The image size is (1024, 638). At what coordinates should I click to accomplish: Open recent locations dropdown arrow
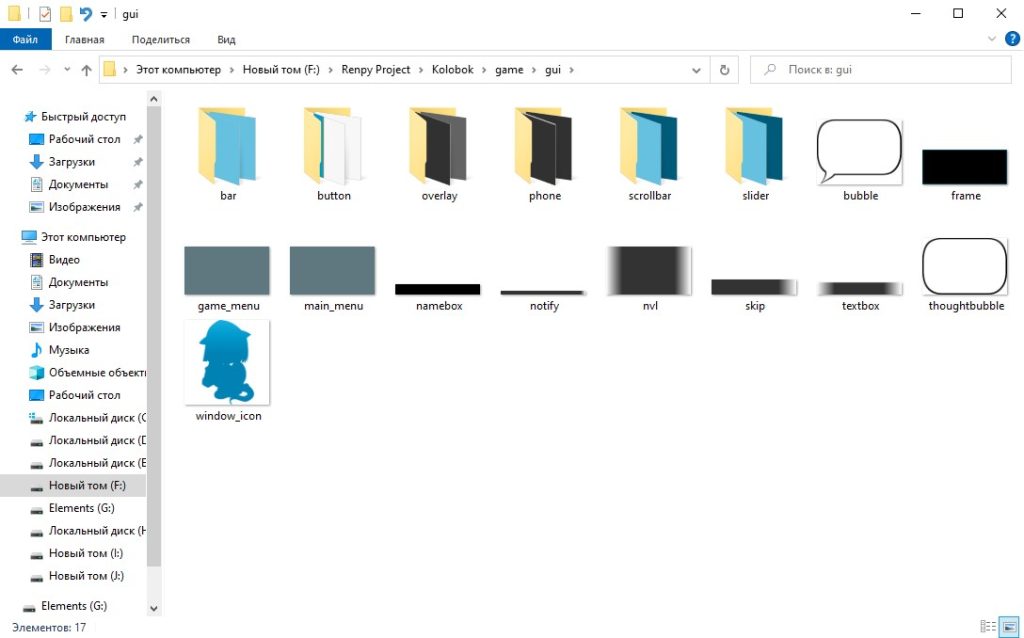pos(67,70)
